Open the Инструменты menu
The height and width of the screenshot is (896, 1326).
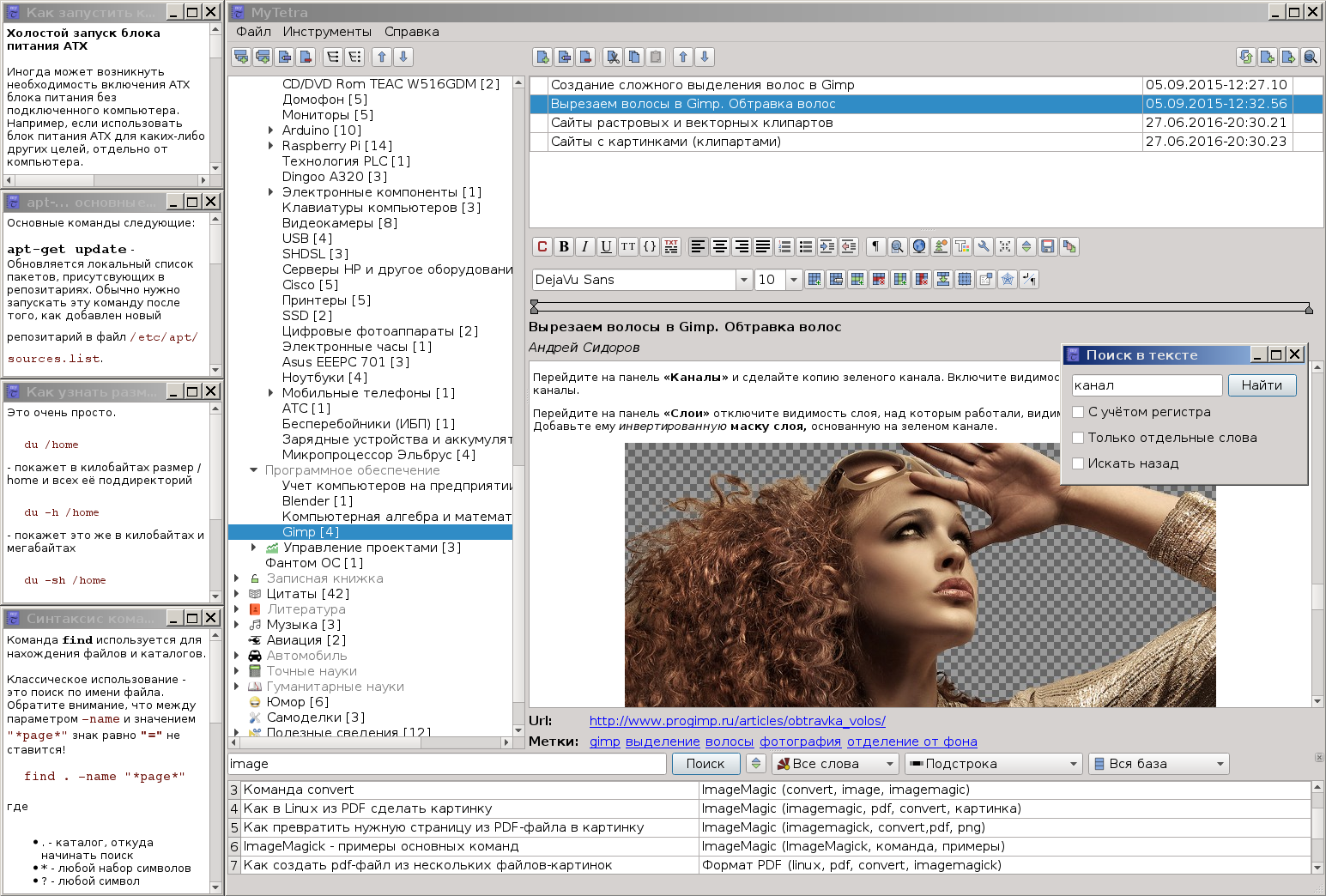327,32
